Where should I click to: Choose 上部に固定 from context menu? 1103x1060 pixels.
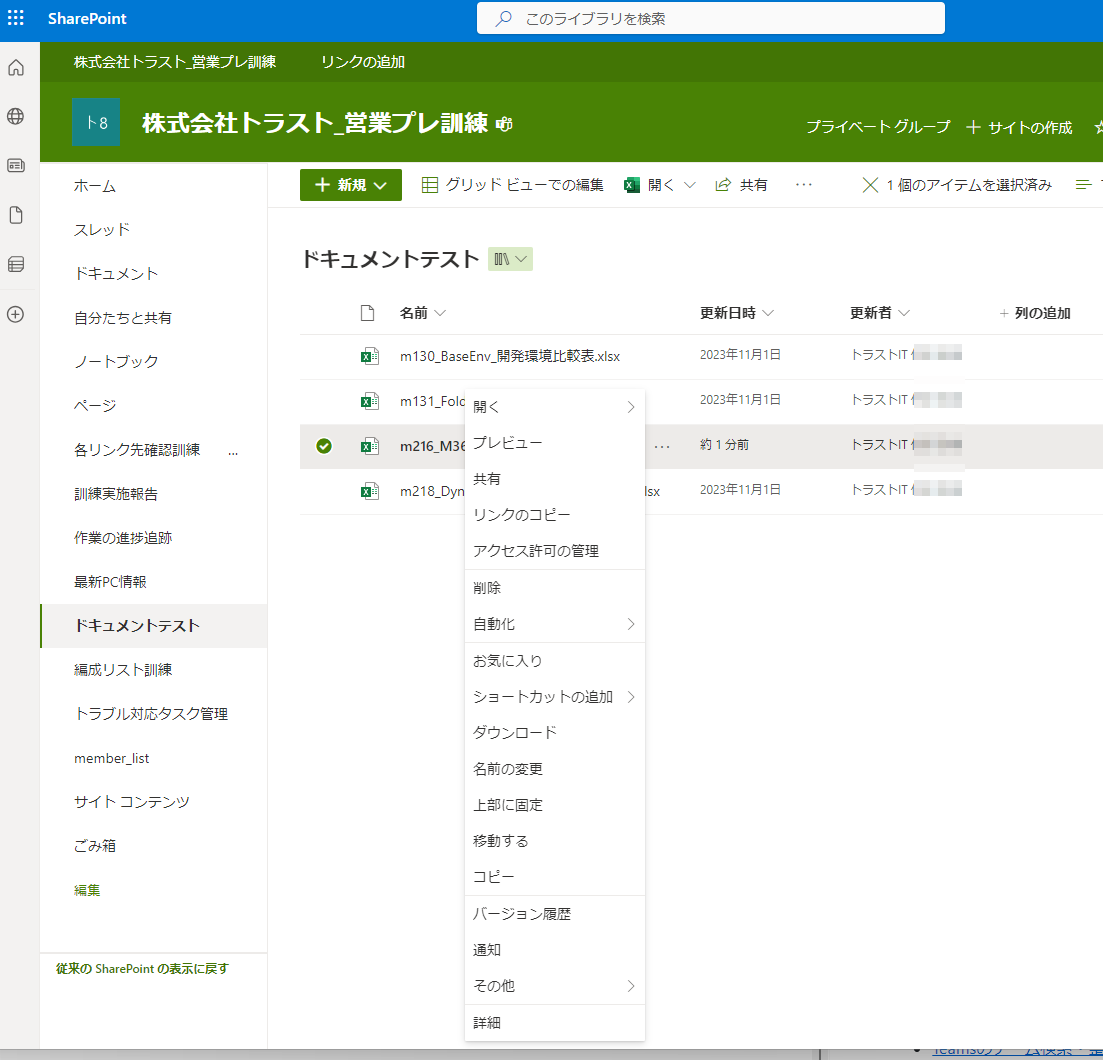pyautogui.click(x=554, y=805)
